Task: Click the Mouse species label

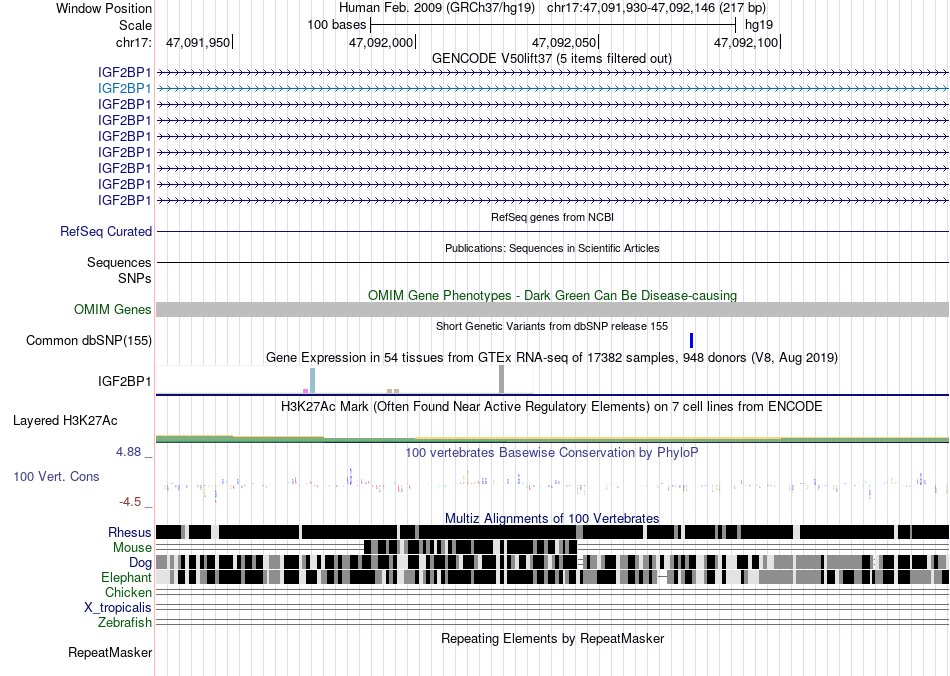Action: [132, 548]
